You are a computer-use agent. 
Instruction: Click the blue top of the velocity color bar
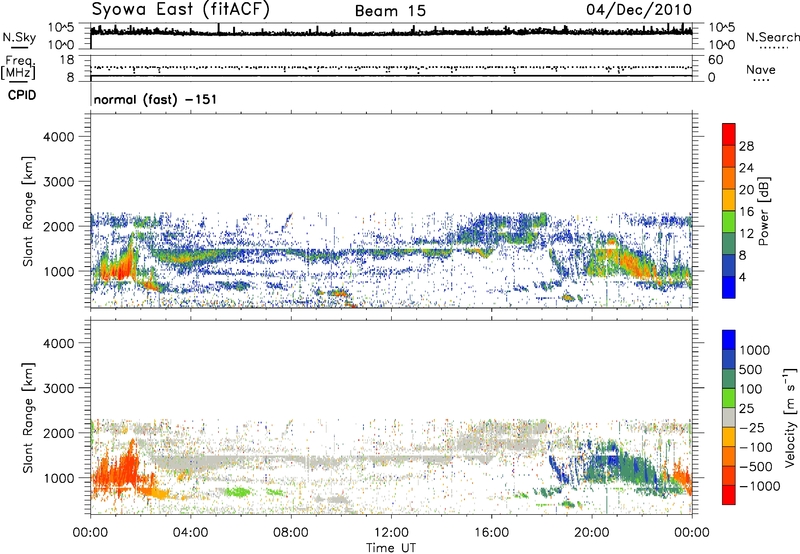tap(729, 340)
